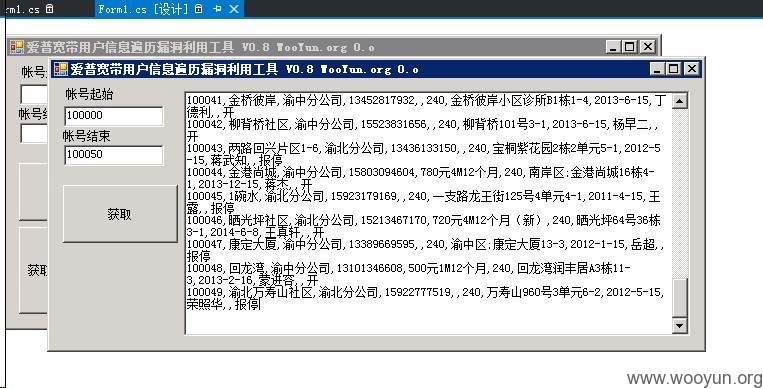The height and width of the screenshot is (388, 763).
Task: Maximize the back tool window
Action: (630, 47)
